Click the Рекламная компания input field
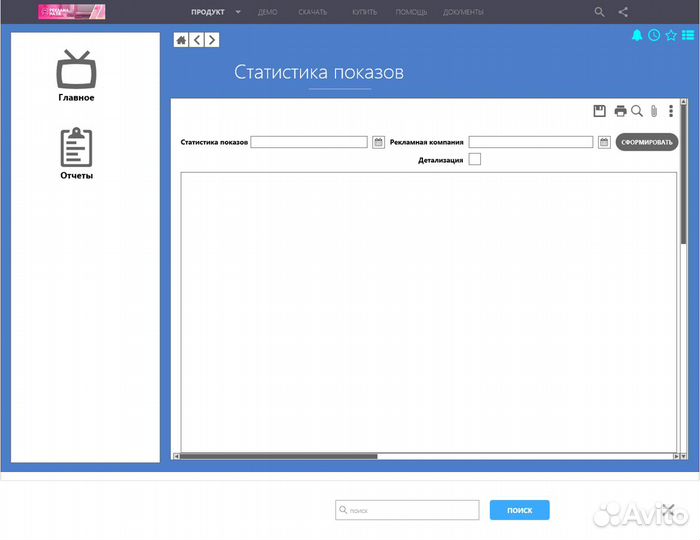The image size is (700, 540). 531,142
